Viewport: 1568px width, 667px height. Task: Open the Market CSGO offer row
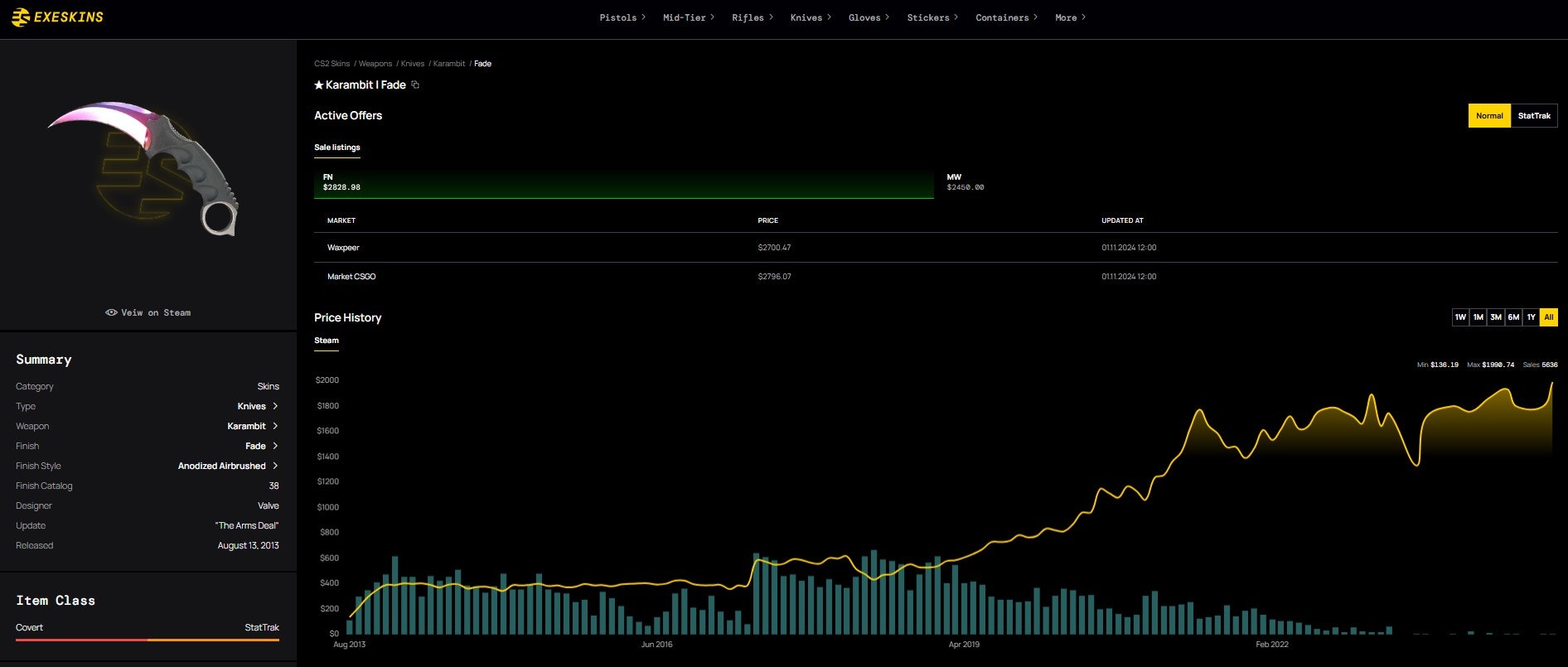tap(936, 277)
